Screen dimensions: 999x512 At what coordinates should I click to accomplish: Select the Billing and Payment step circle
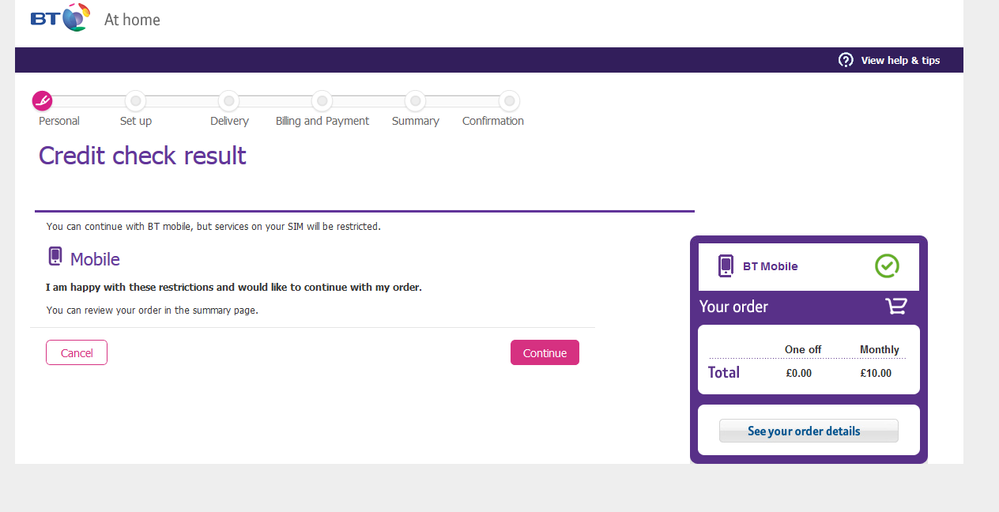[x=321, y=100]
